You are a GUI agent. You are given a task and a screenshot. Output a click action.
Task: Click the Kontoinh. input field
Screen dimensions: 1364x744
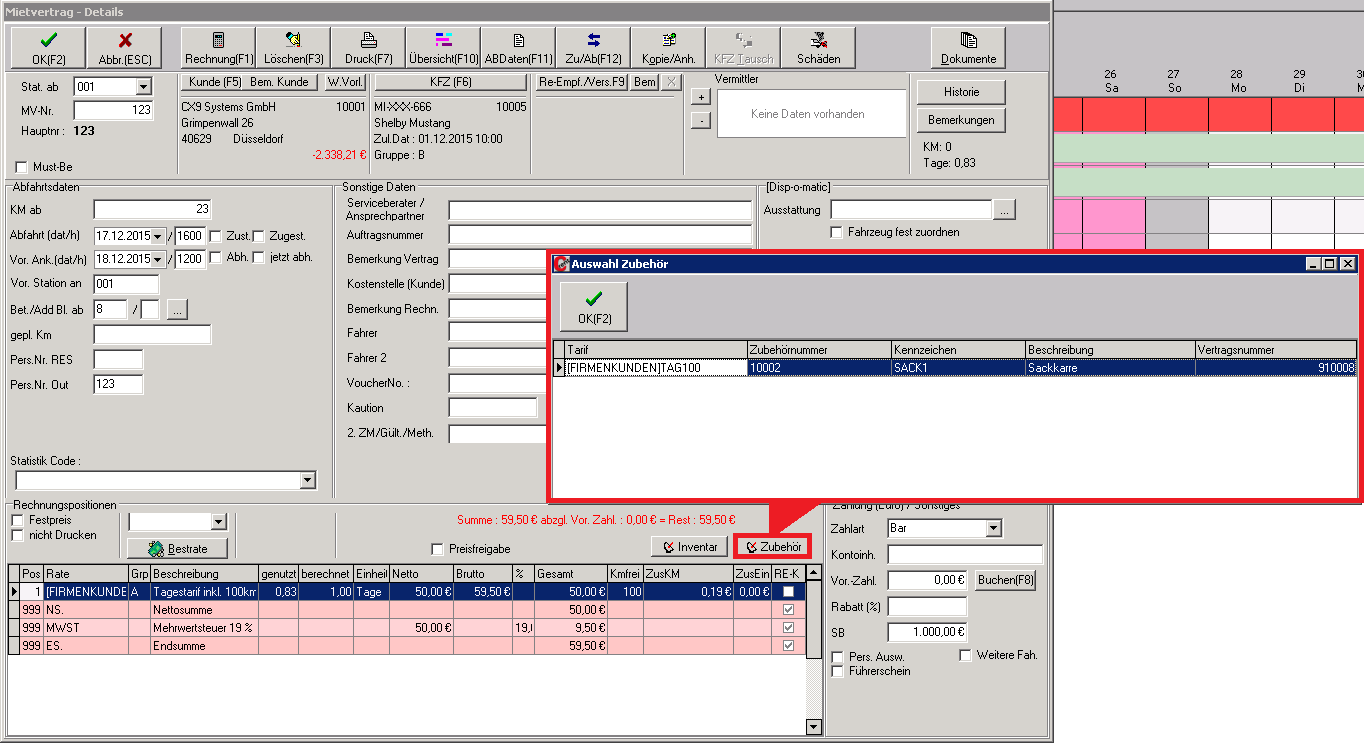(965, 554)
